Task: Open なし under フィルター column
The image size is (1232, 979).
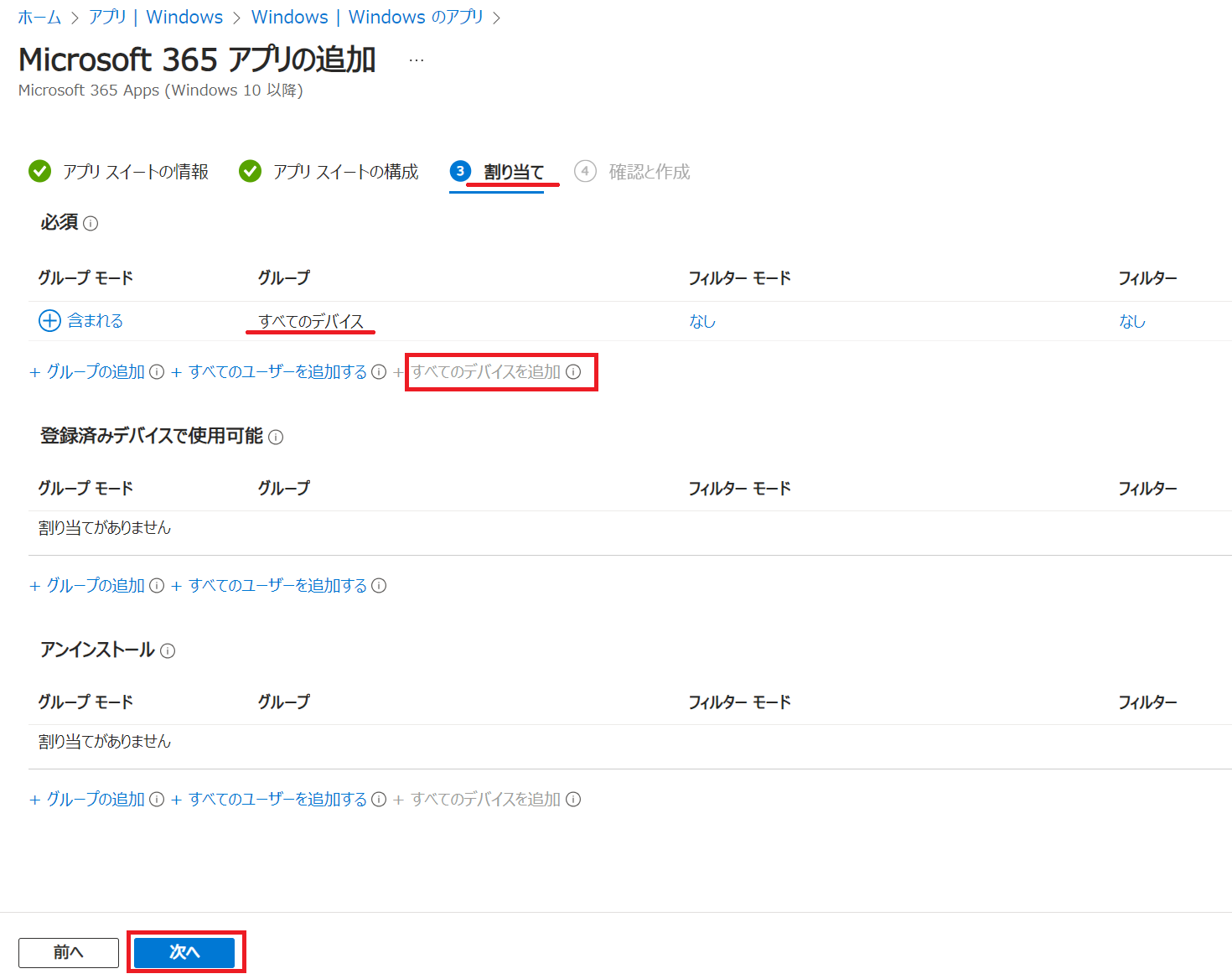Action: coord(1132,321)
